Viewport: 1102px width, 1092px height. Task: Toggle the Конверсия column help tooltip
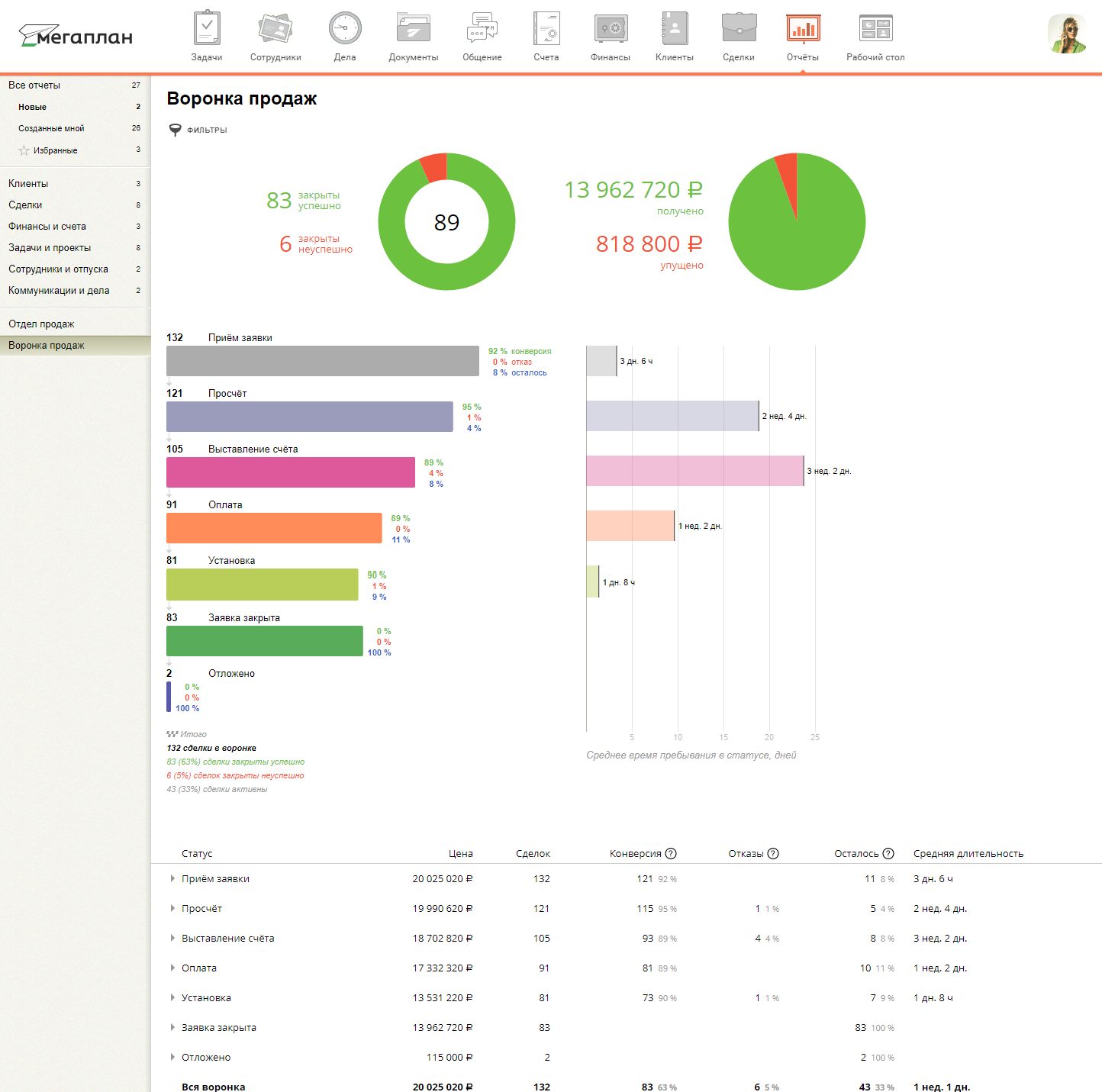(671, 853)
